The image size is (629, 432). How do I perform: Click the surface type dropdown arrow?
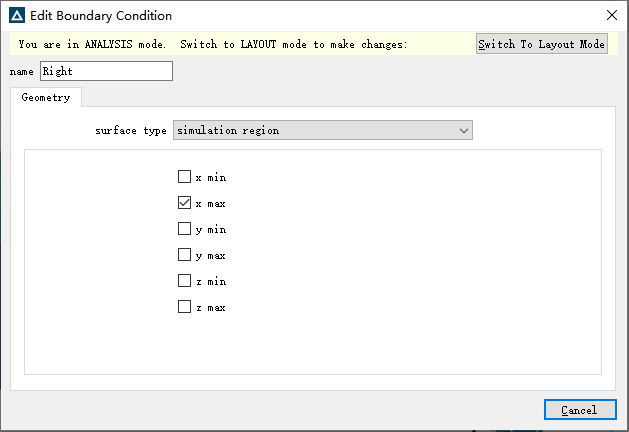464,131
